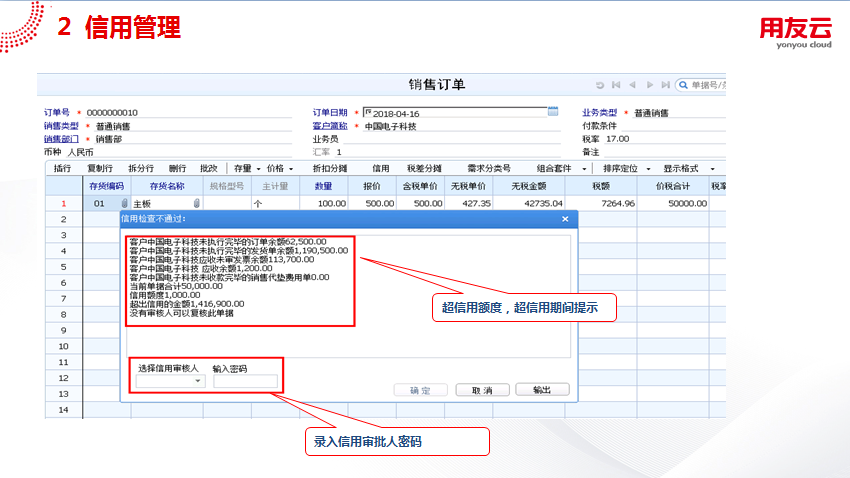Click the 无税单价 column header
The height and width of the screenshot is (478, 850).
click(x=468, y=186)
